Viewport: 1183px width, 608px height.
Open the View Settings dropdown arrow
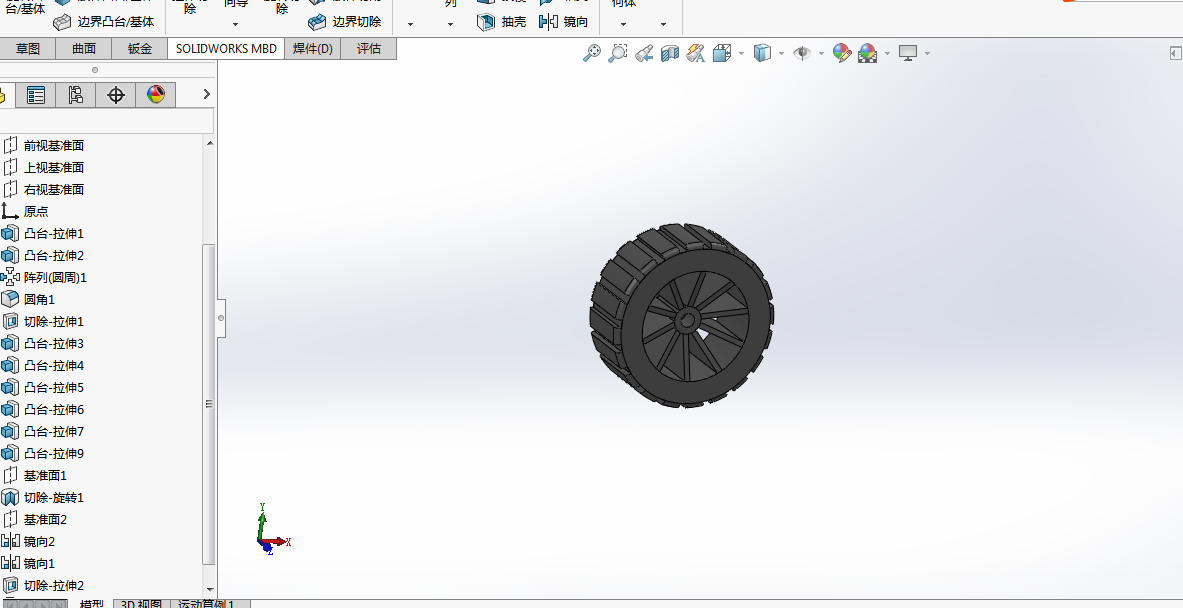pyautogui.click(x=927, y=54)
